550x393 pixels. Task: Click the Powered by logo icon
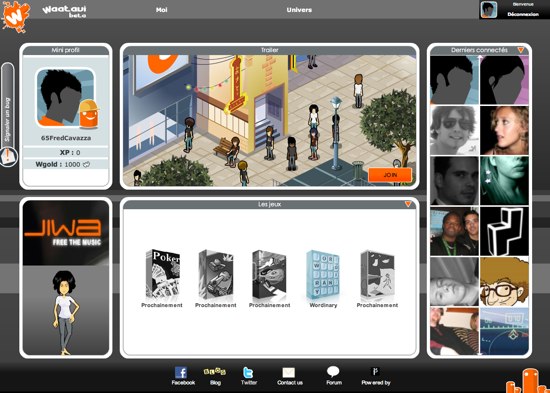(x=375, y=372)
